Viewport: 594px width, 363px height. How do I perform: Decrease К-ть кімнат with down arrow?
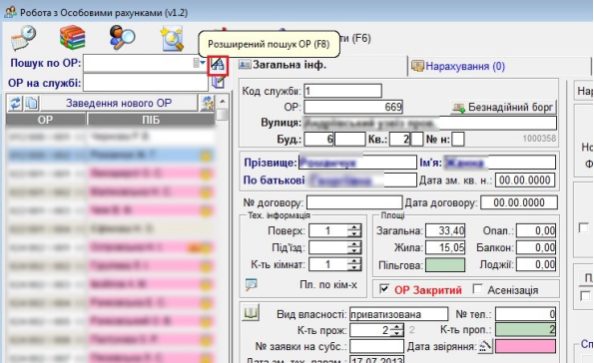pyautogui.click(x=355, y=268)
